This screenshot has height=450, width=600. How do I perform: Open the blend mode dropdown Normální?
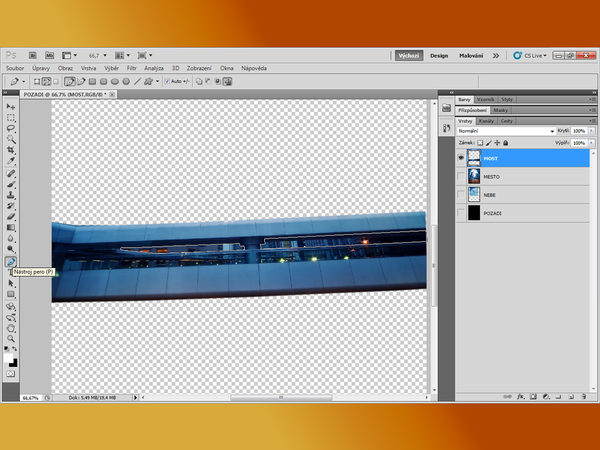pos(505,131)
